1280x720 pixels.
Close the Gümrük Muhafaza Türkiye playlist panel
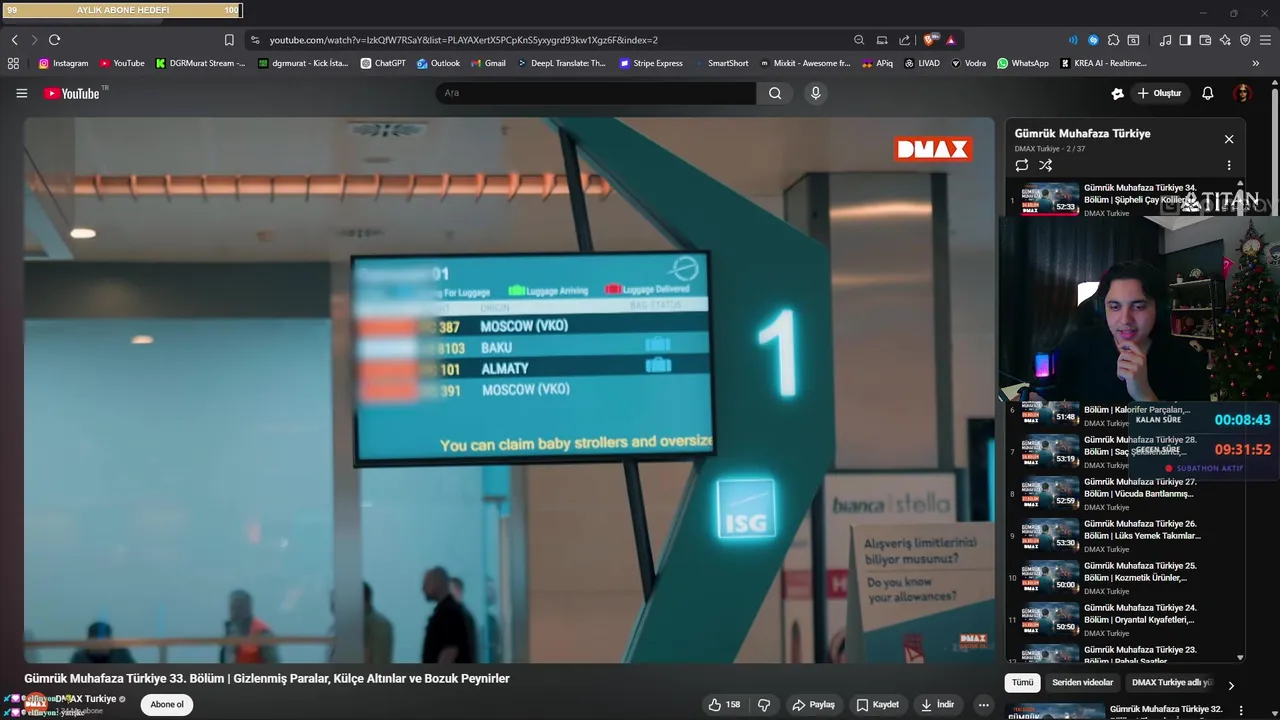pos(1229,139)
